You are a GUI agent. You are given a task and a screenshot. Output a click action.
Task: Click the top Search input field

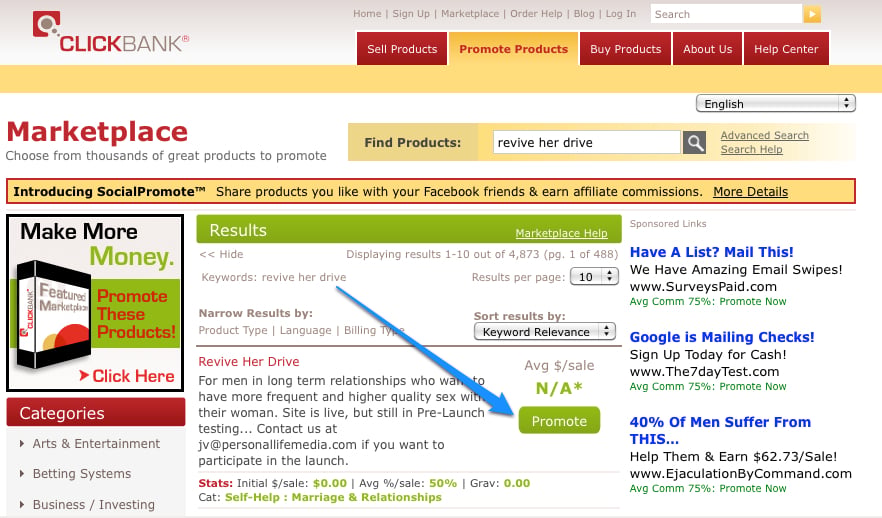tap(726, 14)
